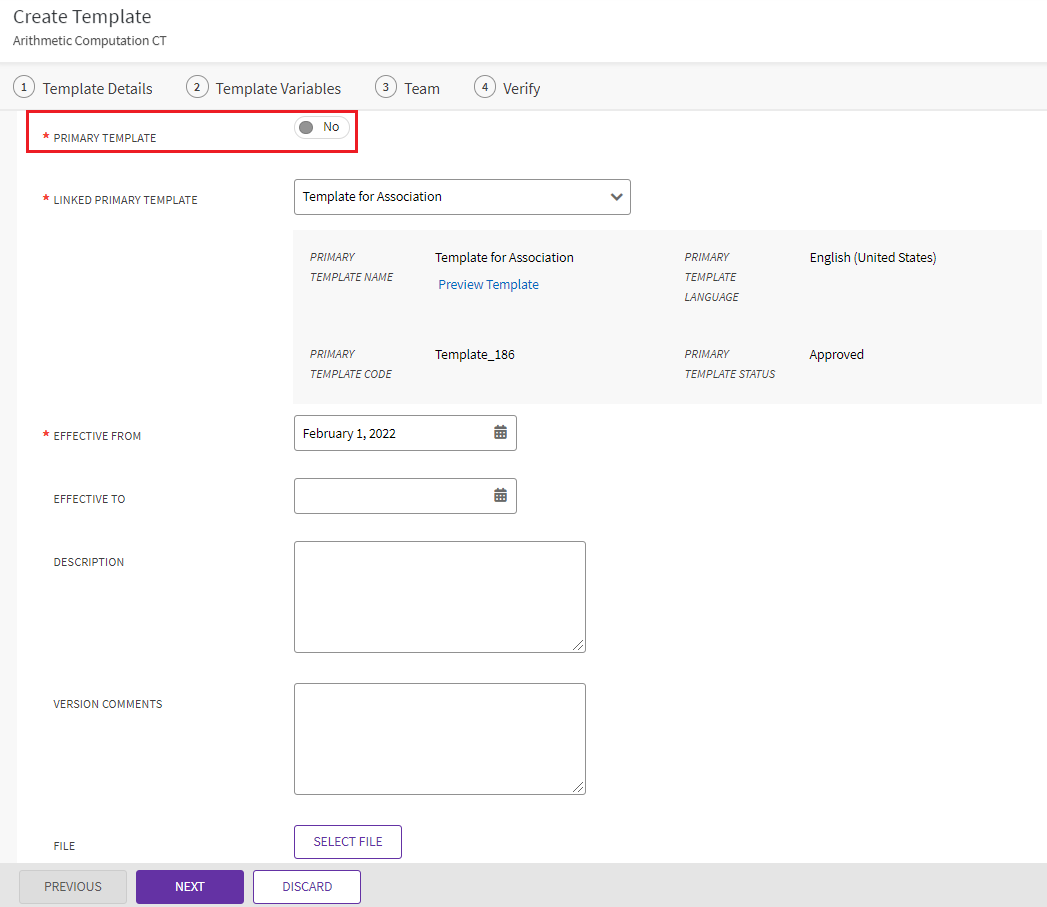Screen dimensions: 1047x907
Task: Click the Description box resize handle
Action: 579,646
